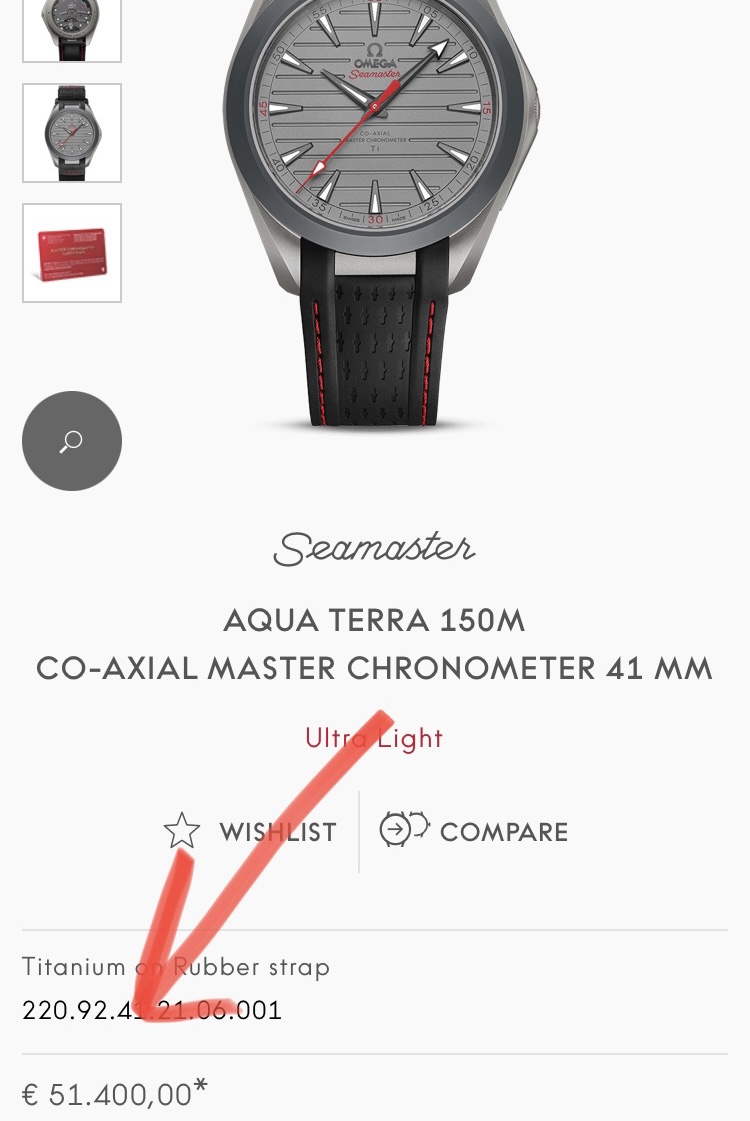Image resolution: width=750 pixels, height=1121 pixels.
Task: Click the Seamaster script logo
Action: [x=375, y=550]
